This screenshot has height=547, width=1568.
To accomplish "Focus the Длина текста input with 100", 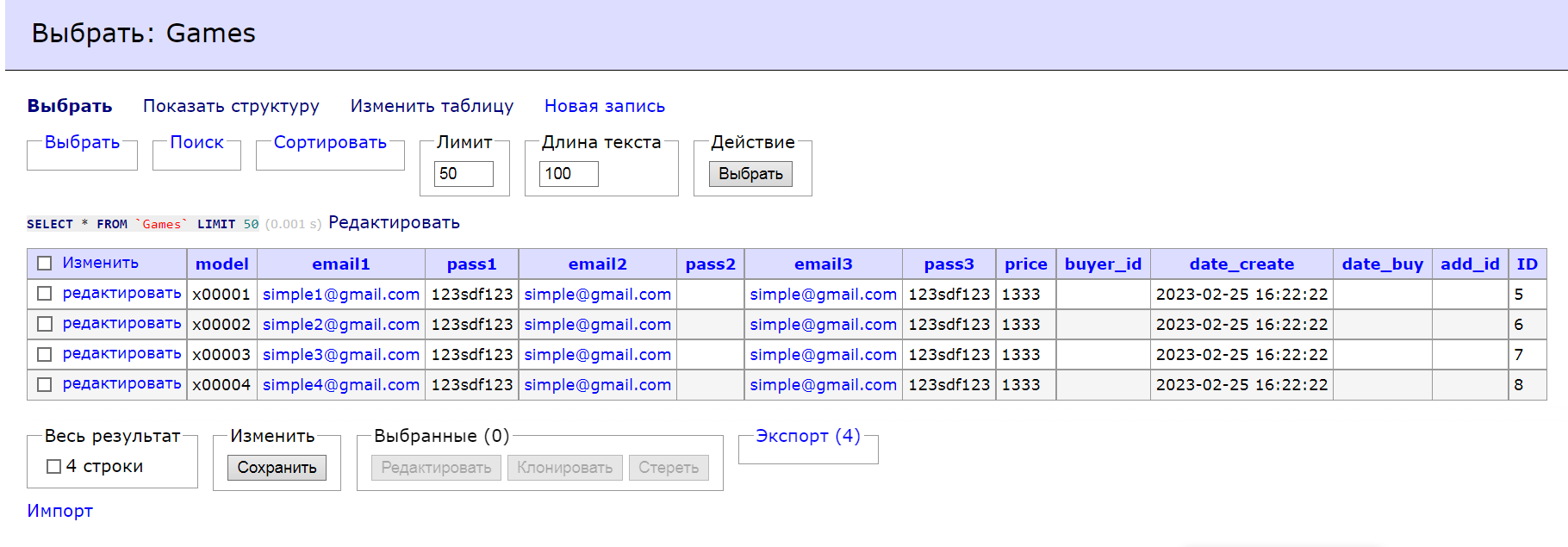I will tap(569, 174).
